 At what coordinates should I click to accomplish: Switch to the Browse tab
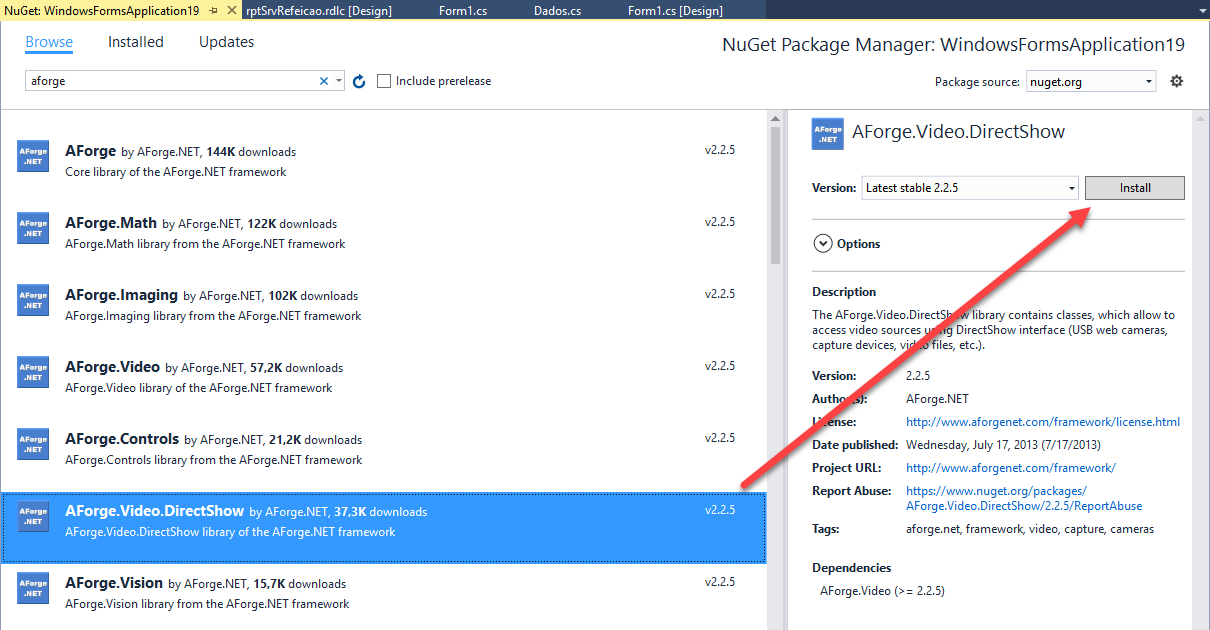[x=49, y=42]
